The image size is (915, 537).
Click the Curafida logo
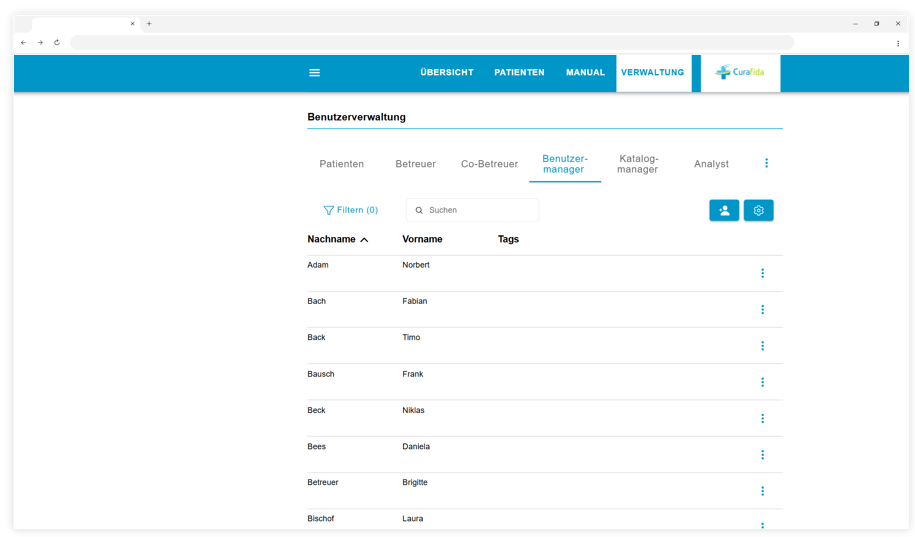point(740,72)
